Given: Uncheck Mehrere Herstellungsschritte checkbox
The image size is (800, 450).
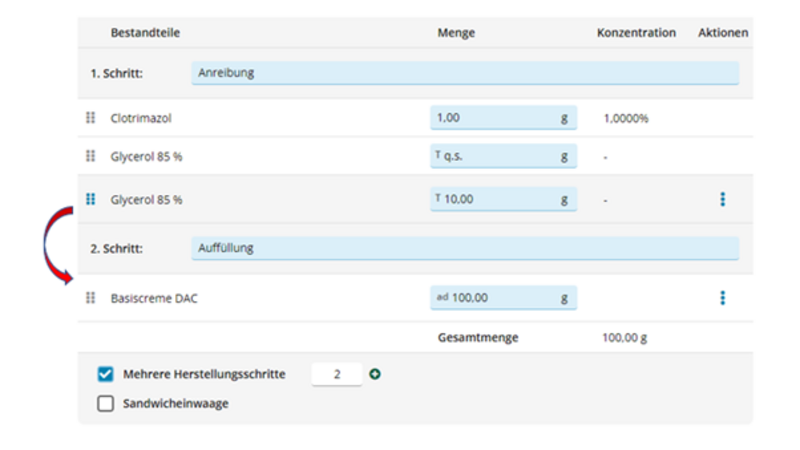Looking at the screenshot, I should pyautogui.click(x=106, y=374).
